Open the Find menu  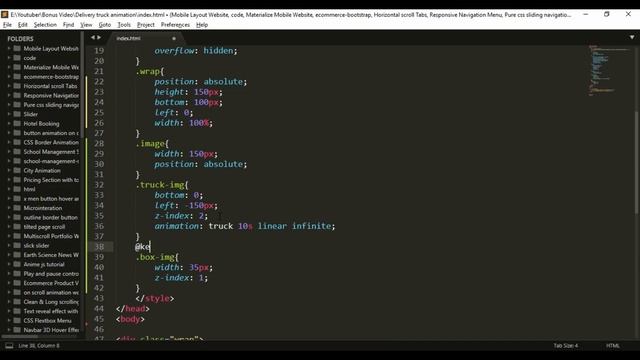tap(68, 25)
